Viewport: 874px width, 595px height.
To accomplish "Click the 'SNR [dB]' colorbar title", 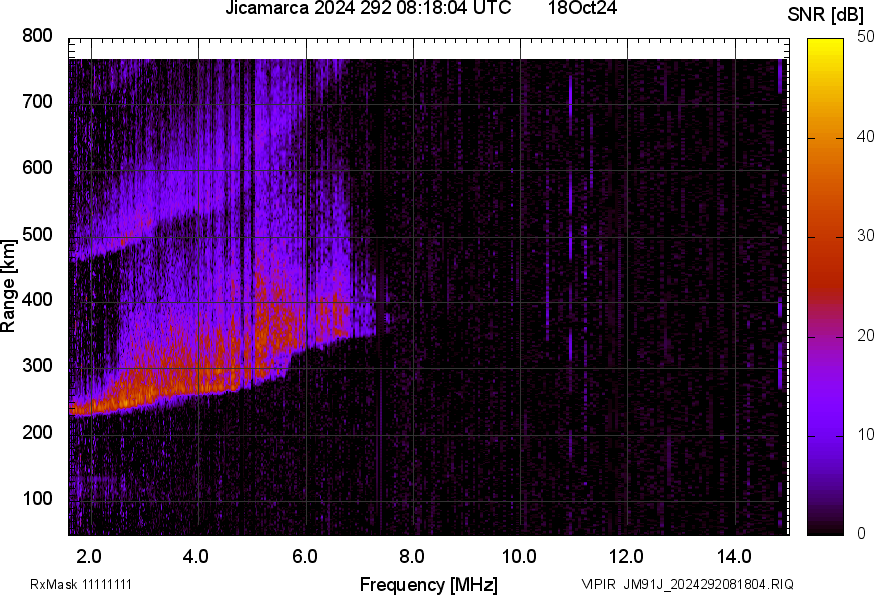I will [825, 14].
